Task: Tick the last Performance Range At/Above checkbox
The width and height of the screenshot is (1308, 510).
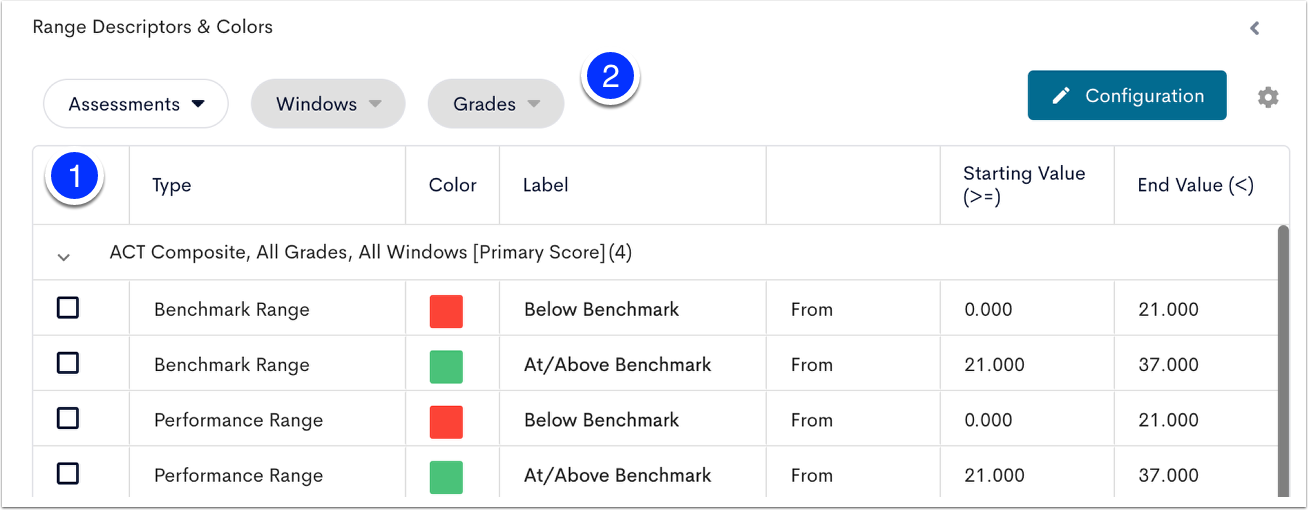Action: click(68, 473)
